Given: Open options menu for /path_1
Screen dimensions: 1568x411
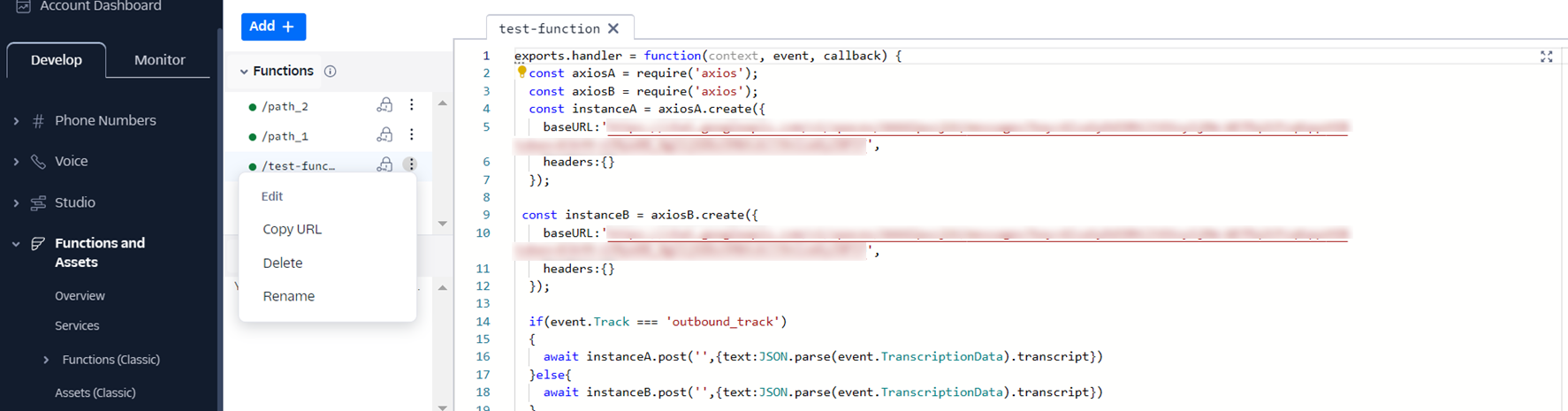Looking at the screenshot, I should click(x=411, y=135).
